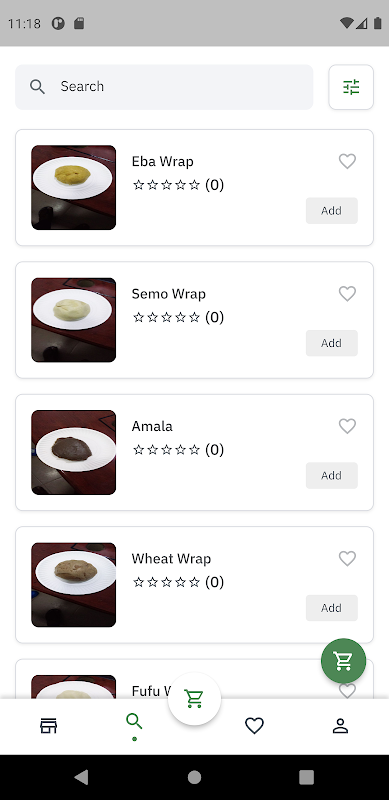This screenshot has width=389, height=800.
Task: Toggle the Amala favorite heart
Action: point(347,426)
